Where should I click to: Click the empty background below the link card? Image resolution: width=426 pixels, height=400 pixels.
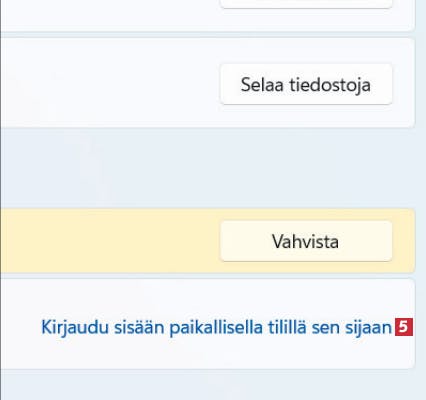tap(207, 385)
